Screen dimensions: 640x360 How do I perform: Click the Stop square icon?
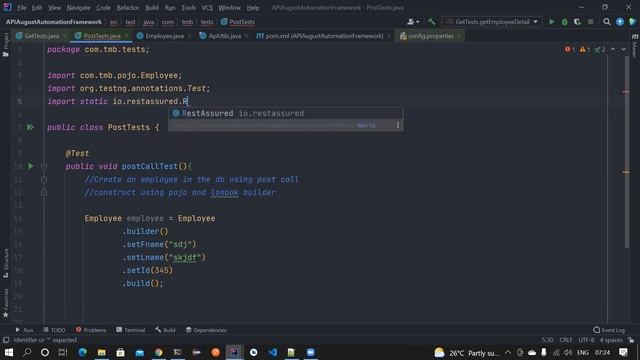tap(591, 22)
